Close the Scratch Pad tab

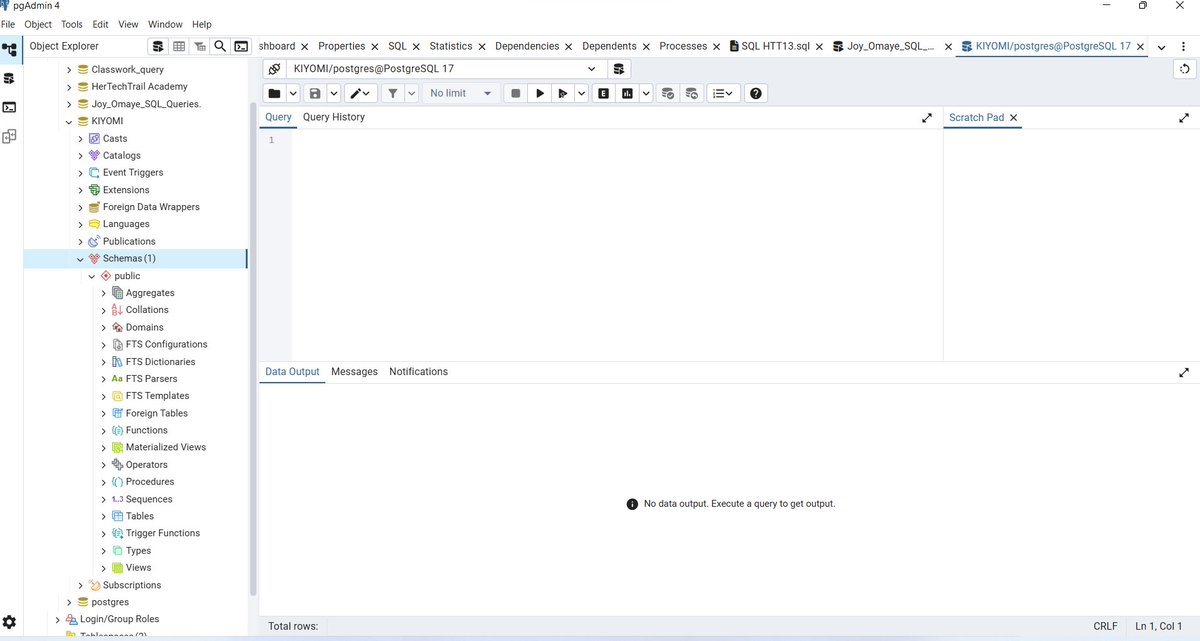(x=1013, y=117)
